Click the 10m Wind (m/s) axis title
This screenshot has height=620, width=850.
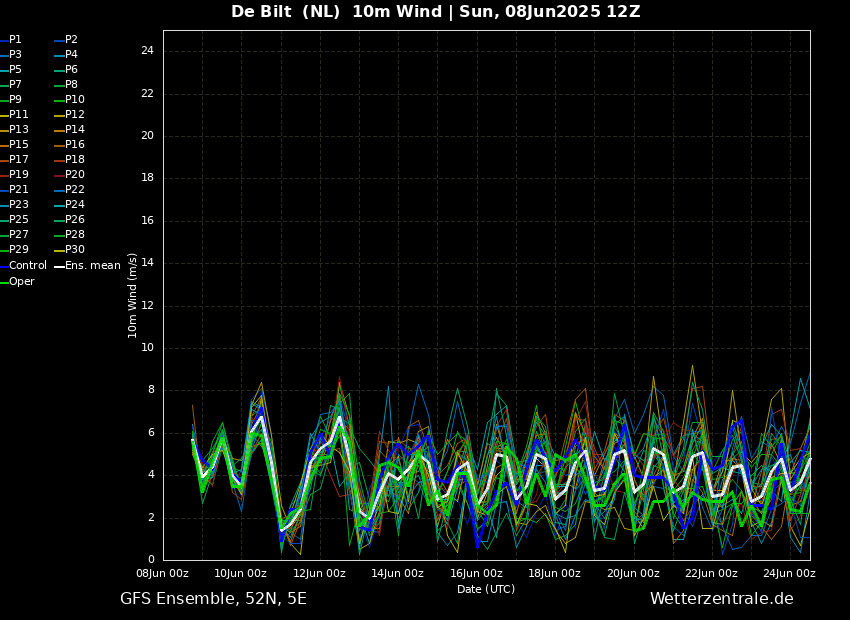(x=133, y=295)
